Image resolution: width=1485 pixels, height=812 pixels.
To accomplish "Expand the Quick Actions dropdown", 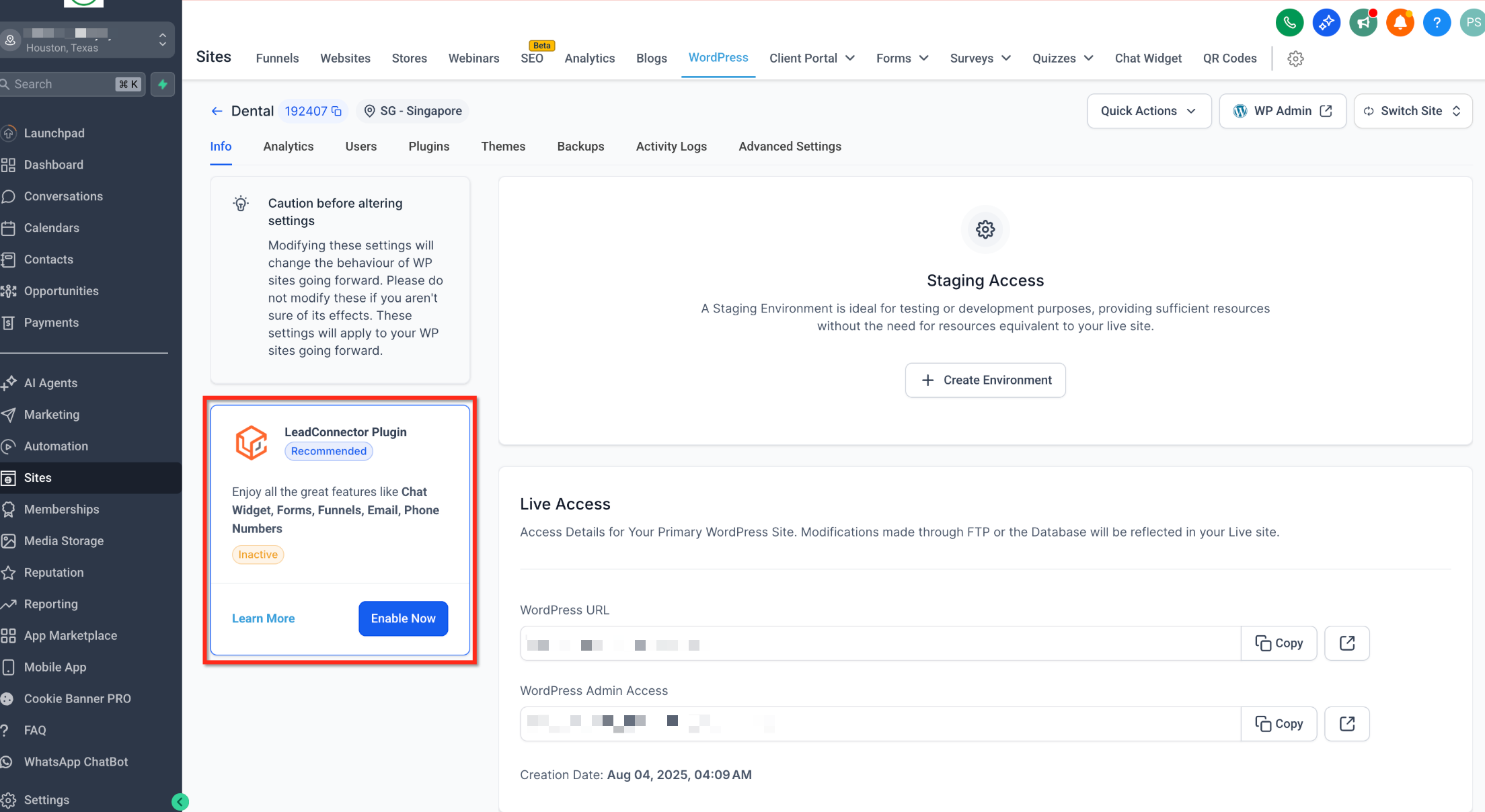I will pyautogui.click(x=1149, y=111).
